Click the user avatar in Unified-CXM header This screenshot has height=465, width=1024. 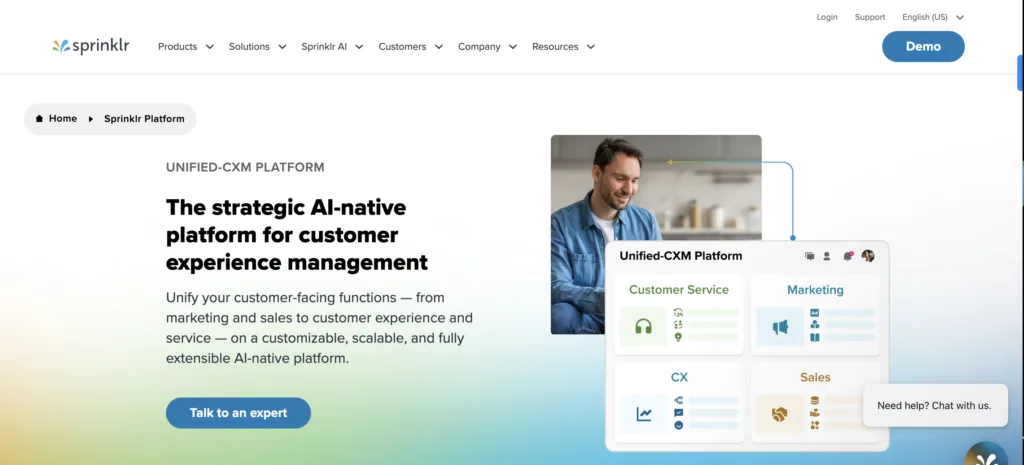(868, 256)
